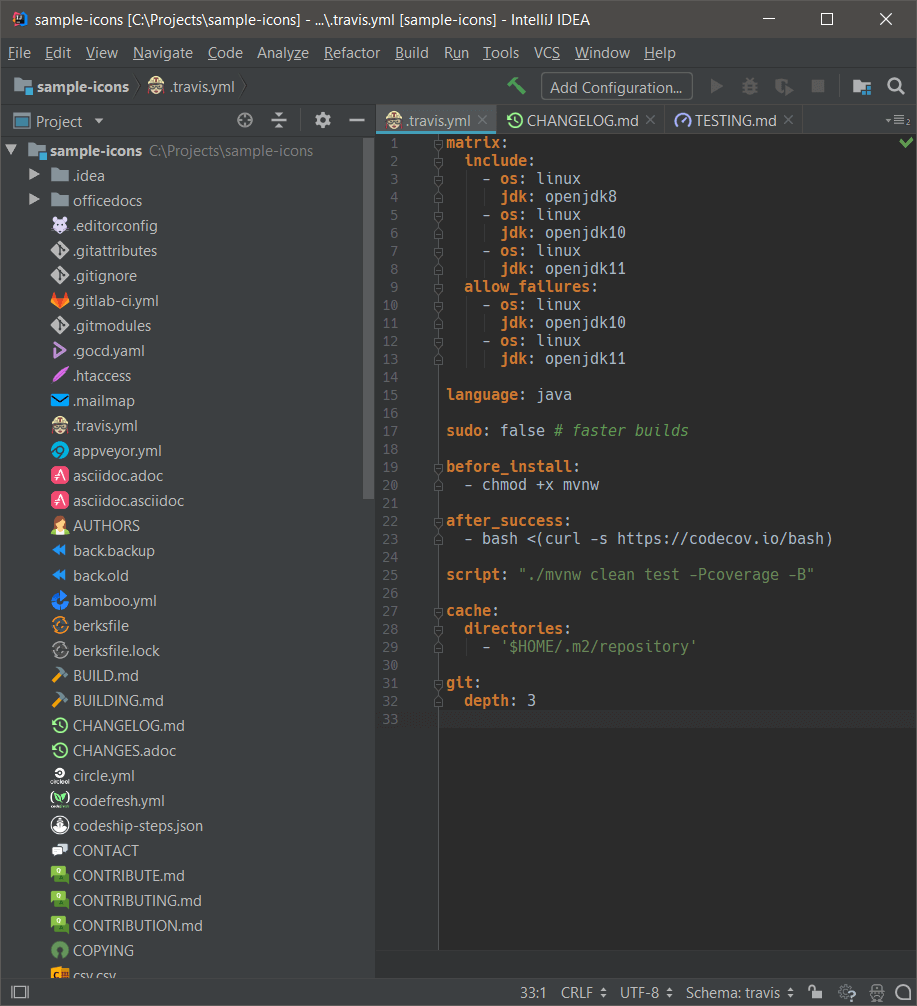This screenshot has width=917, height=1006.
Task: Expand the officedocs folder
Action: [x=33, y=199]
